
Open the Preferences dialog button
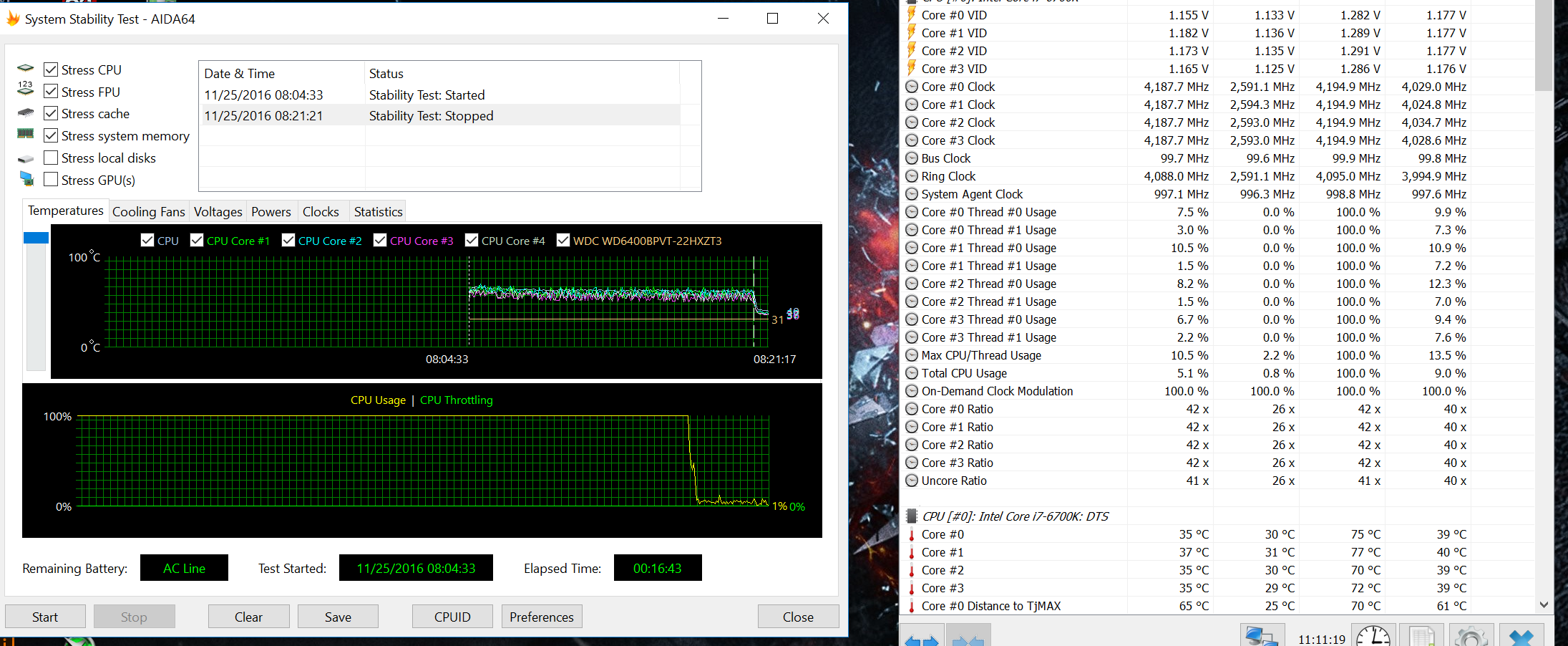(x=542, y=617)
